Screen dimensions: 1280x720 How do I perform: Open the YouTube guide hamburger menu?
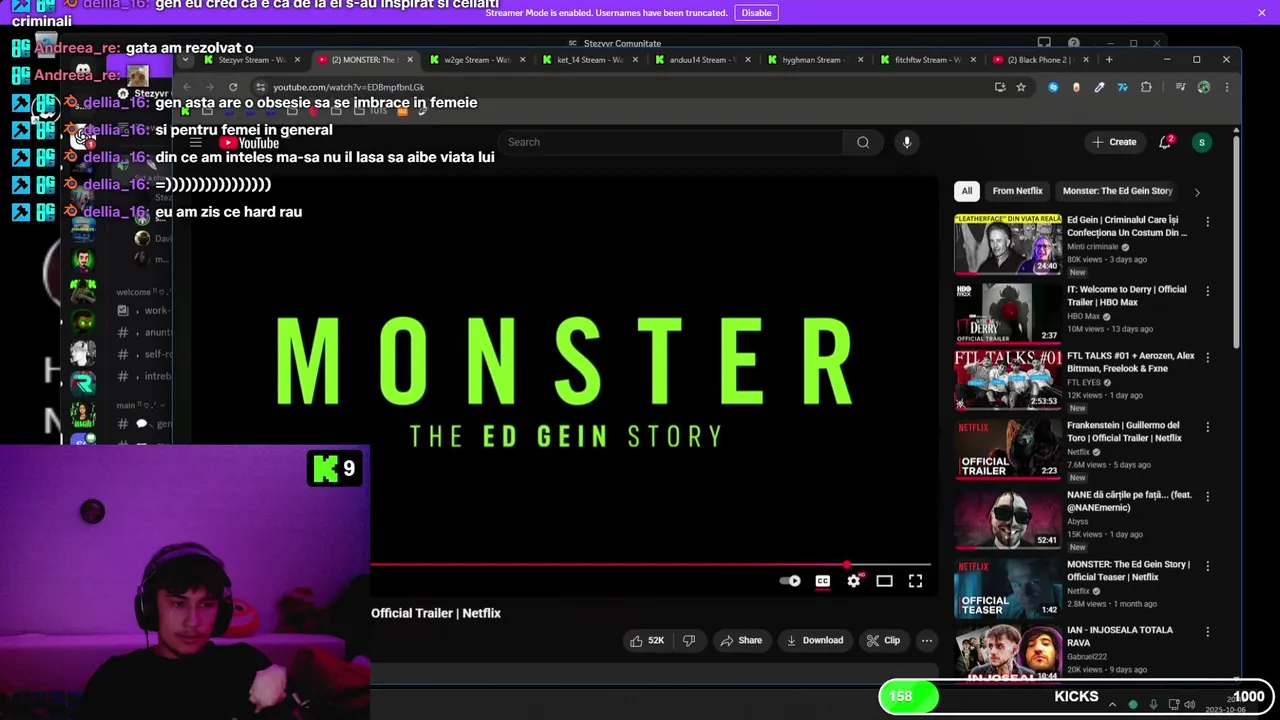[196, 143]
